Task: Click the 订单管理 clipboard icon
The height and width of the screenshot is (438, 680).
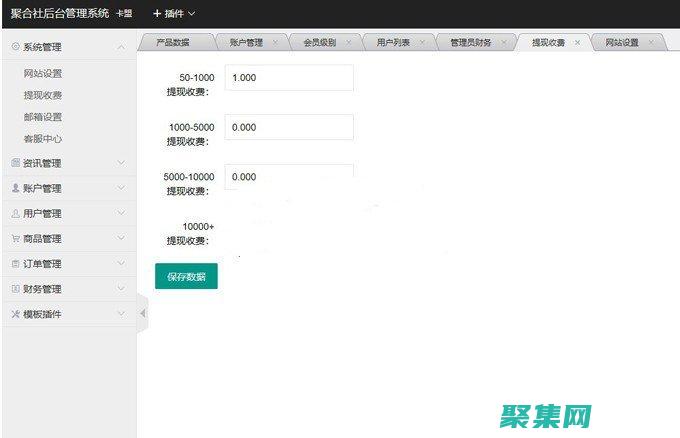Action: pos(16,263)
